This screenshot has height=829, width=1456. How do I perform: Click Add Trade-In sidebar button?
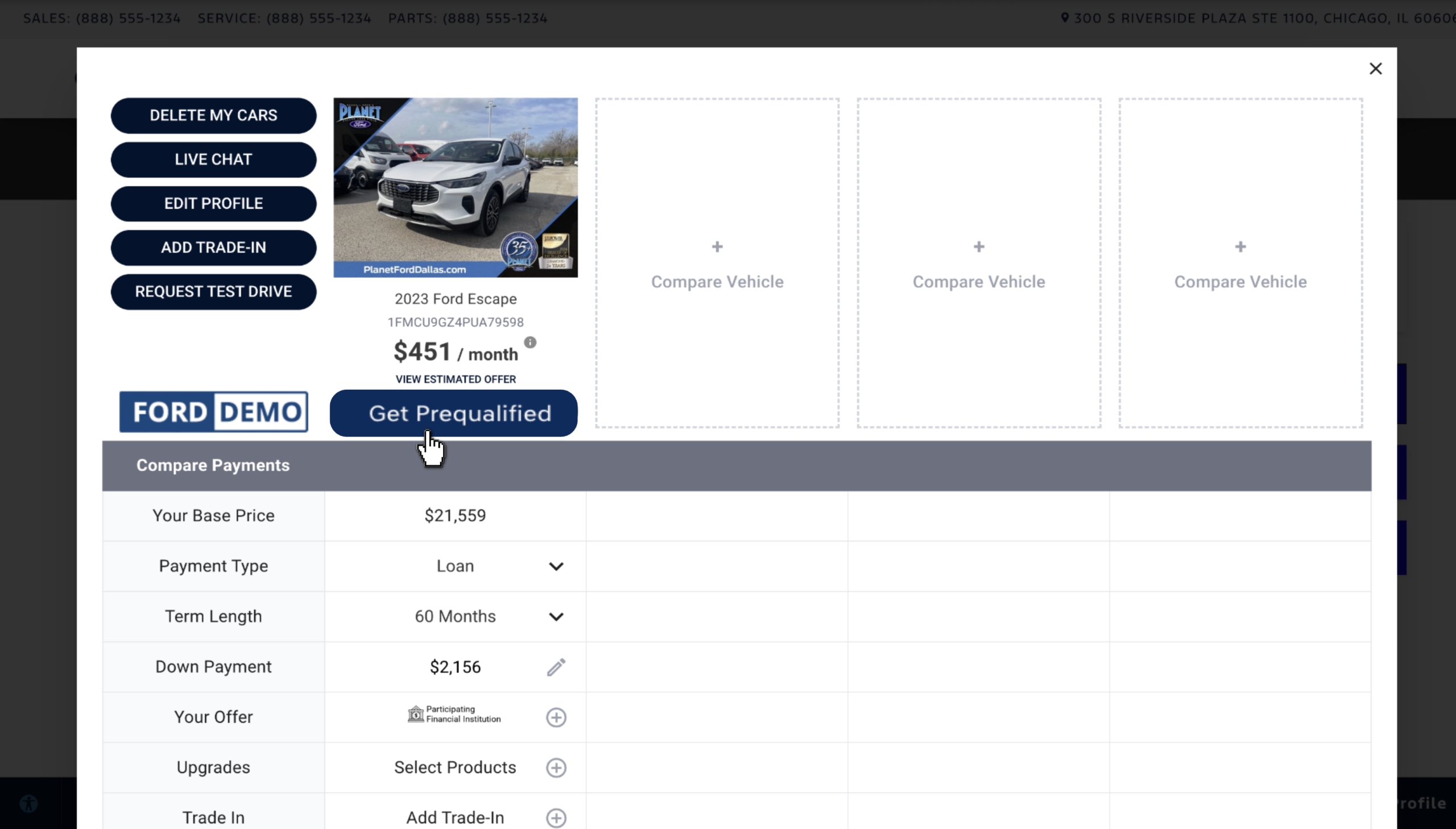click(213, 248)
